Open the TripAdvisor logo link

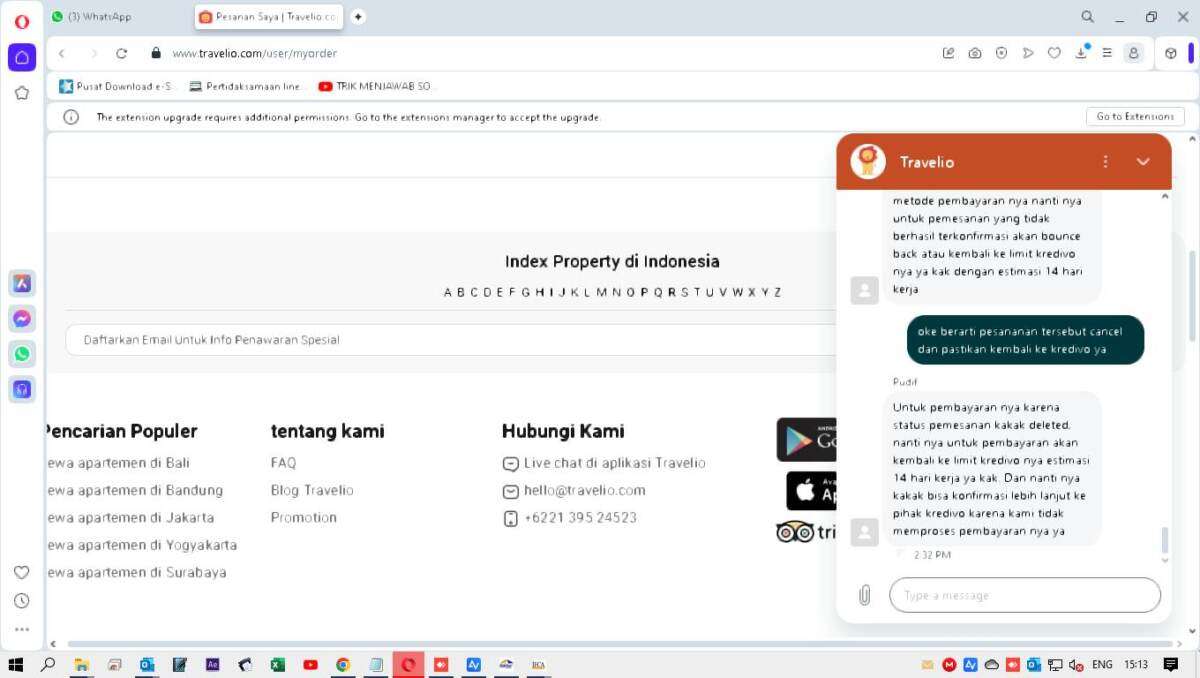click(806, 532)
